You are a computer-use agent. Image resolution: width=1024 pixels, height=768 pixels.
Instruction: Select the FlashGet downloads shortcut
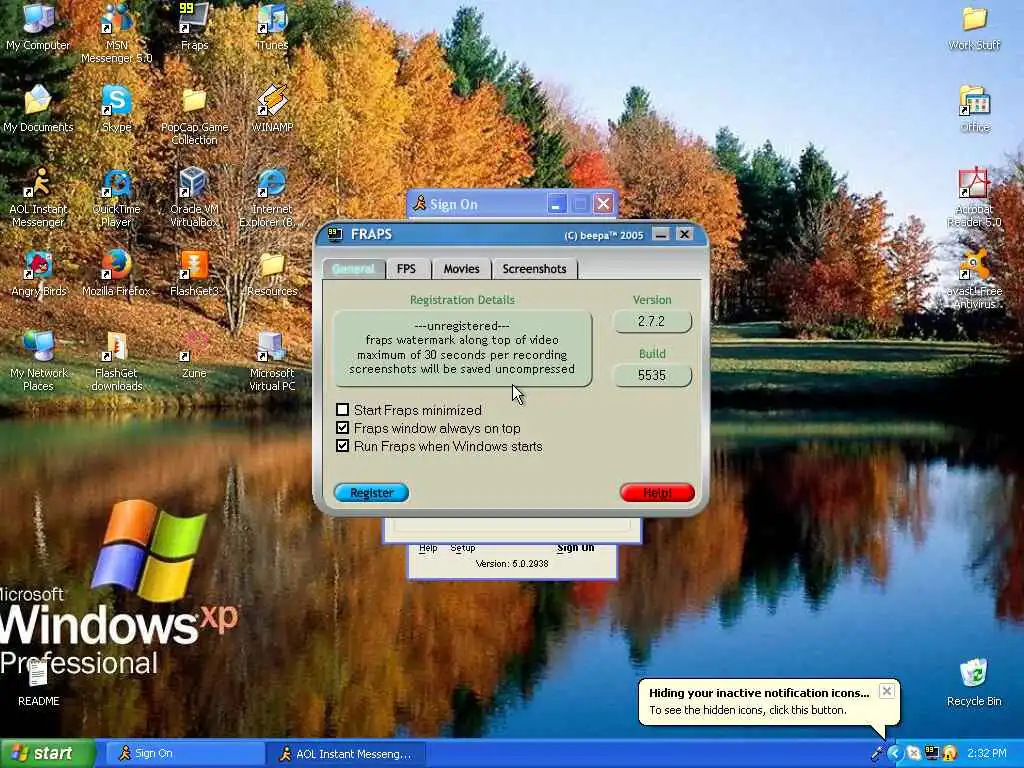coord(116,361)
